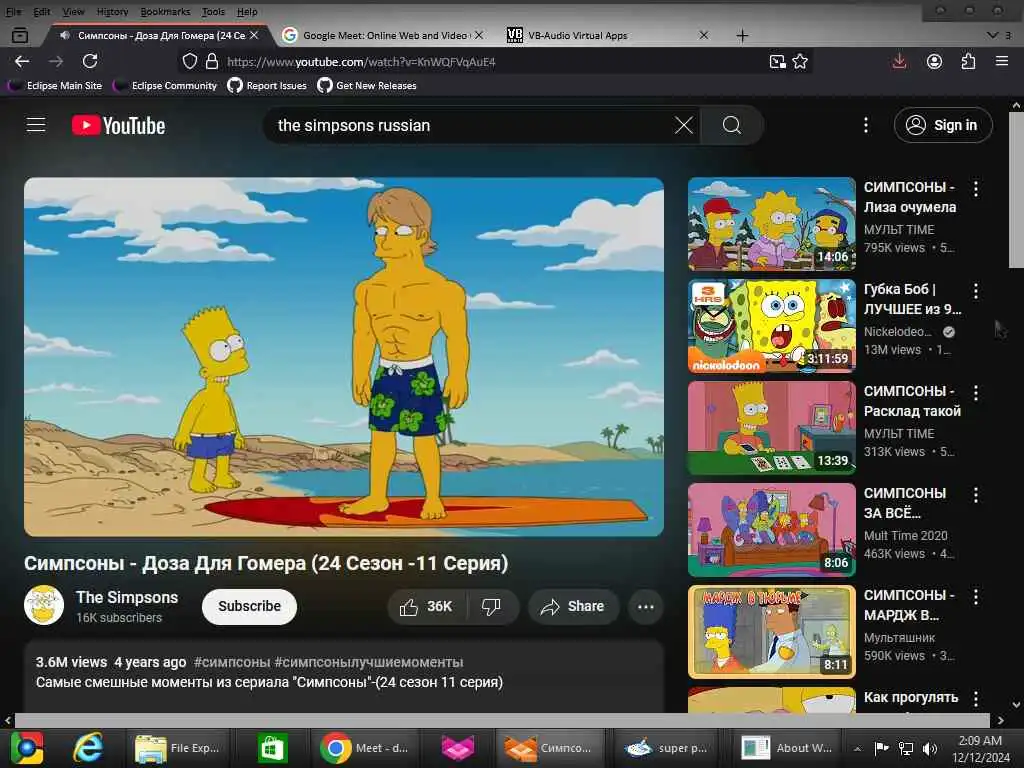Share the video
This screenshot has width=1024, height=768.
point(573,607)
